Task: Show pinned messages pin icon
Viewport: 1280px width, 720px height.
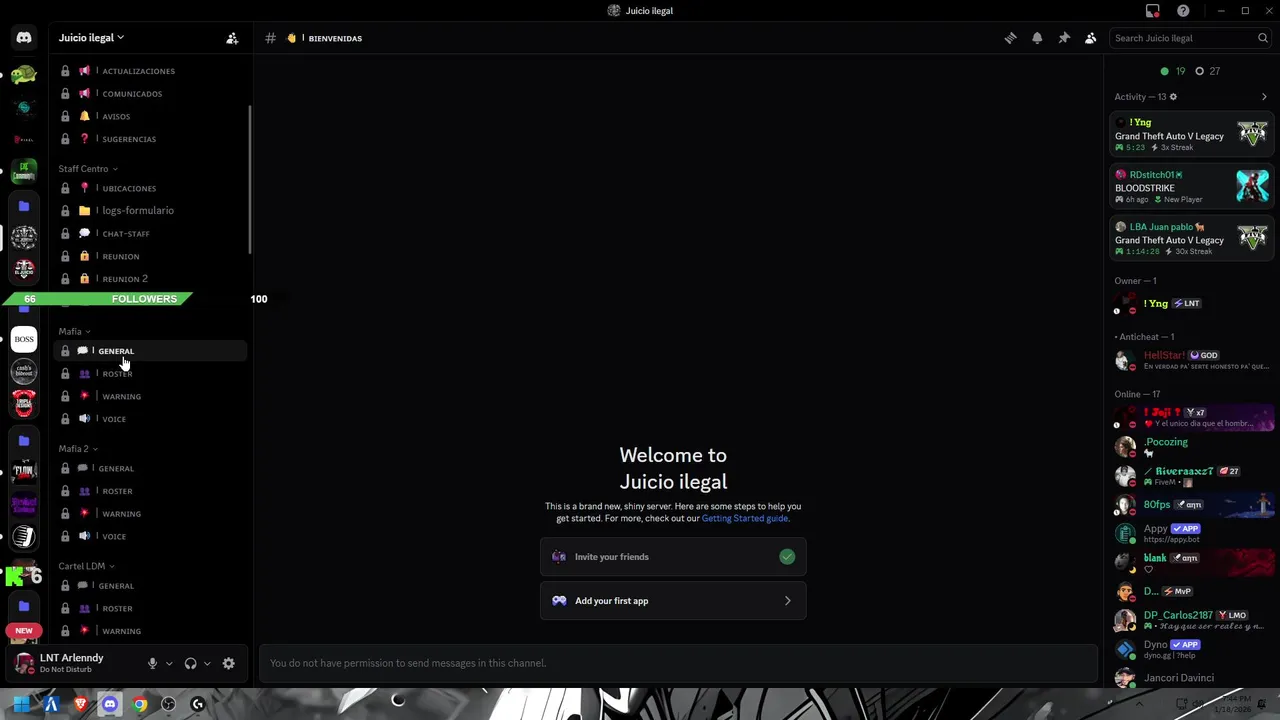Action: tap(1064, 38)
